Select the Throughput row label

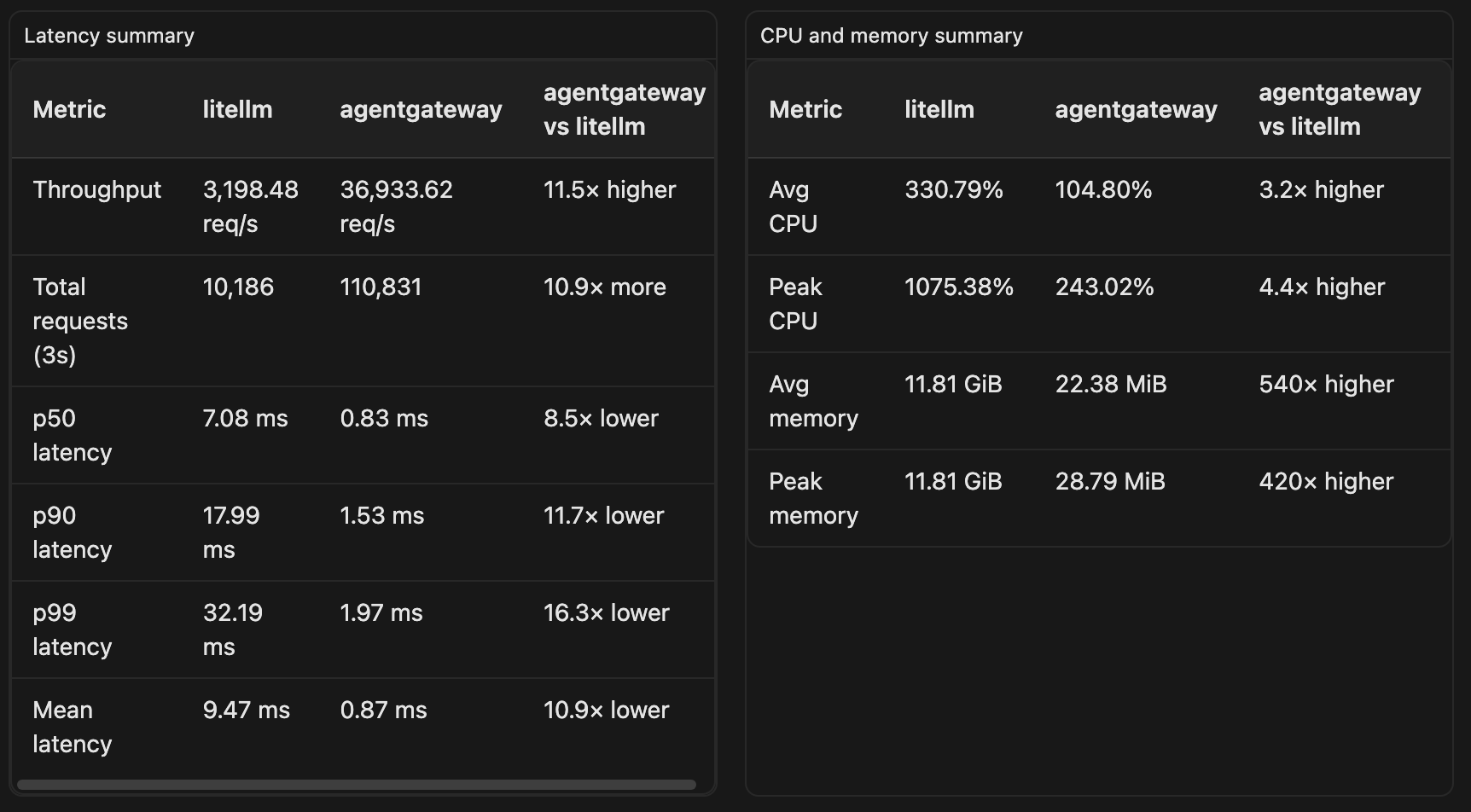(96, 189)
